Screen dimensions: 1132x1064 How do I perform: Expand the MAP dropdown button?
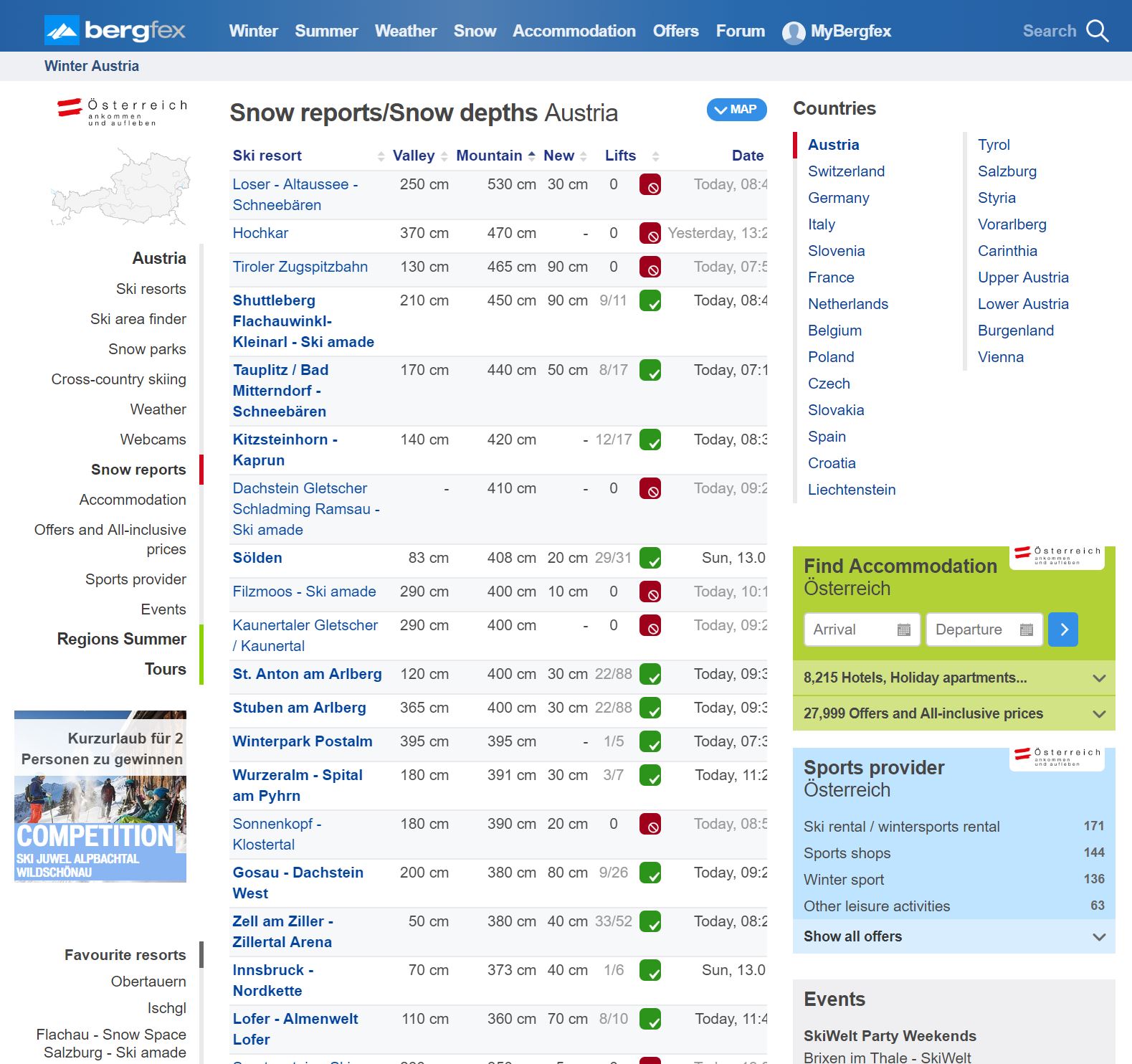click(736, 110)
